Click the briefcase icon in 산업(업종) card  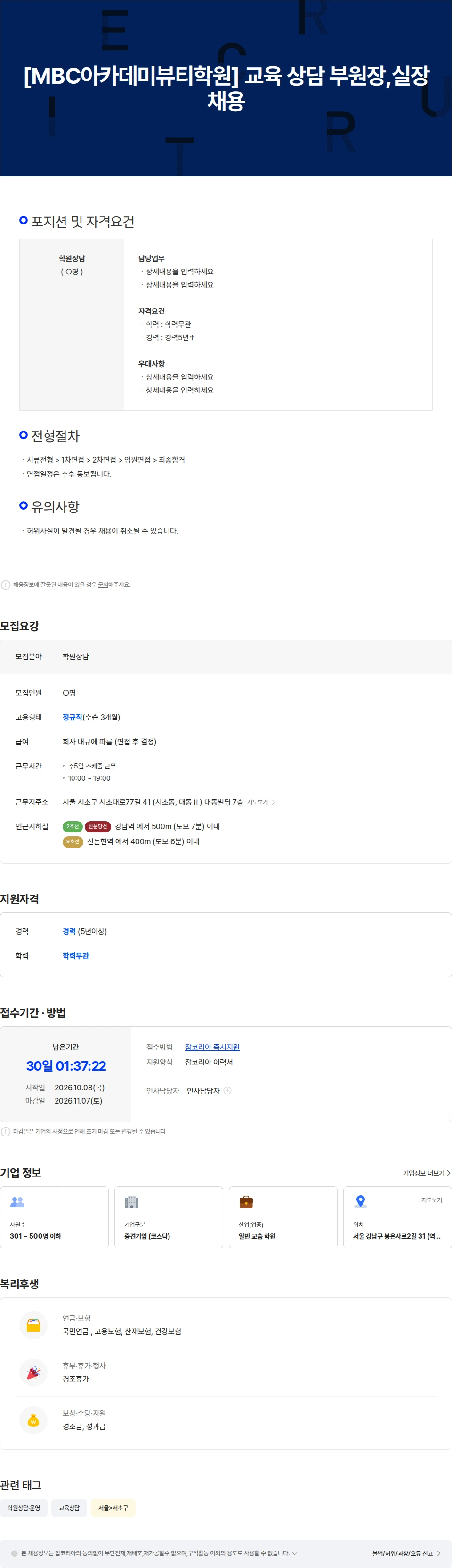[246, 1201]
